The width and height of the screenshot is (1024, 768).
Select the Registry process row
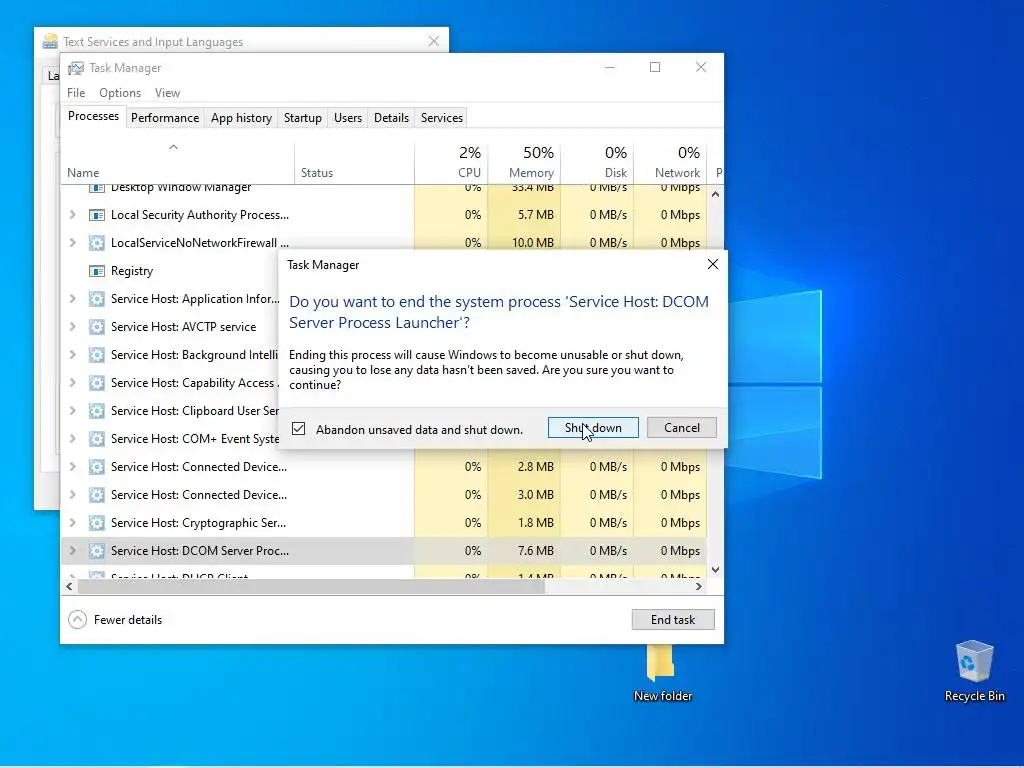(x=170, y=271)
